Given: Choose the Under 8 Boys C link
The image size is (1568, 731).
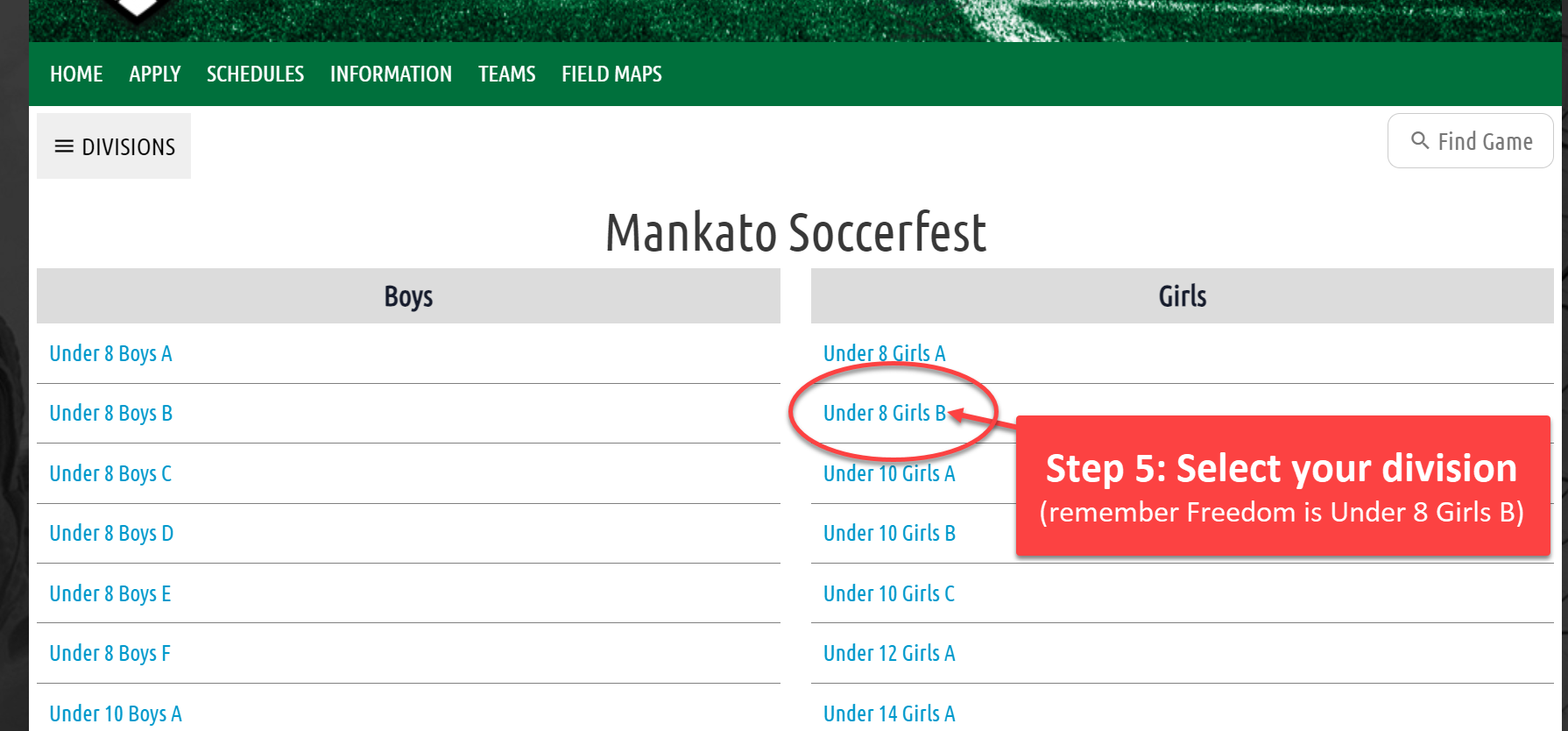Looking at the screenshot, I should 110,473.
